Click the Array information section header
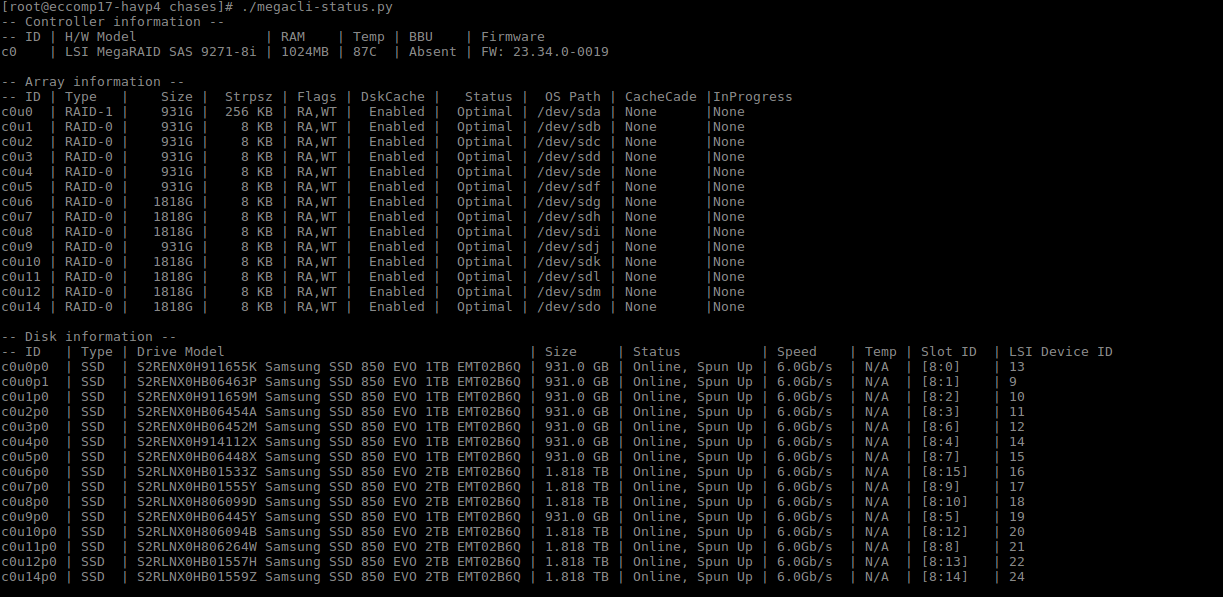1223x597 pixels. [93, 82]
